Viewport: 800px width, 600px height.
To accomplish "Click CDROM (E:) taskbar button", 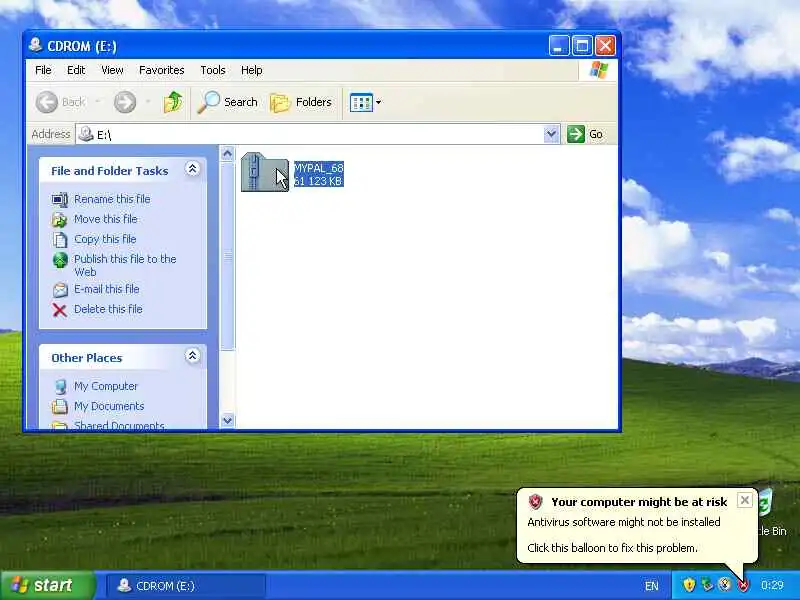I will pyautogui.click(x=186, y=586).
